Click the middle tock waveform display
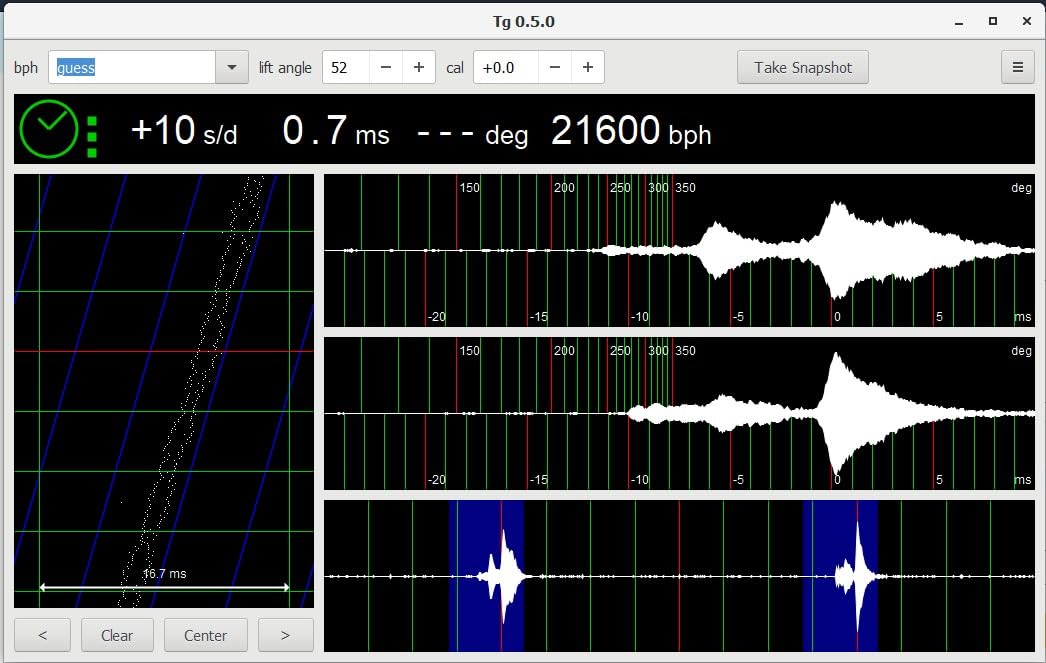 [679, 413]
